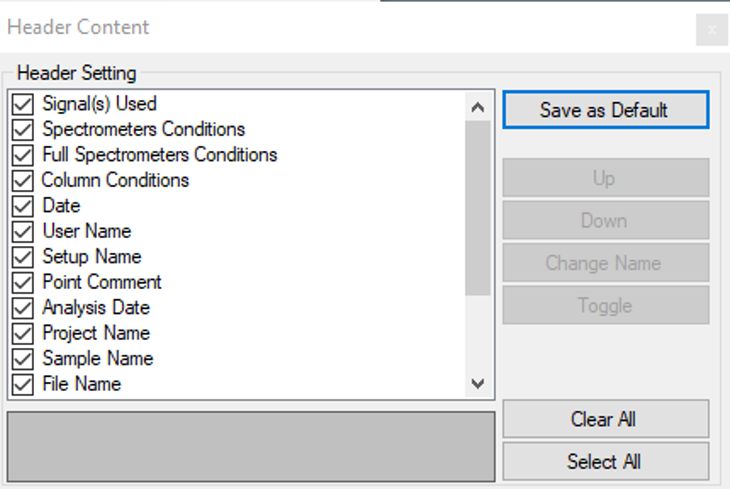
Task: Uncheck the Project Name checkbox
Action: tap(22, 333)
